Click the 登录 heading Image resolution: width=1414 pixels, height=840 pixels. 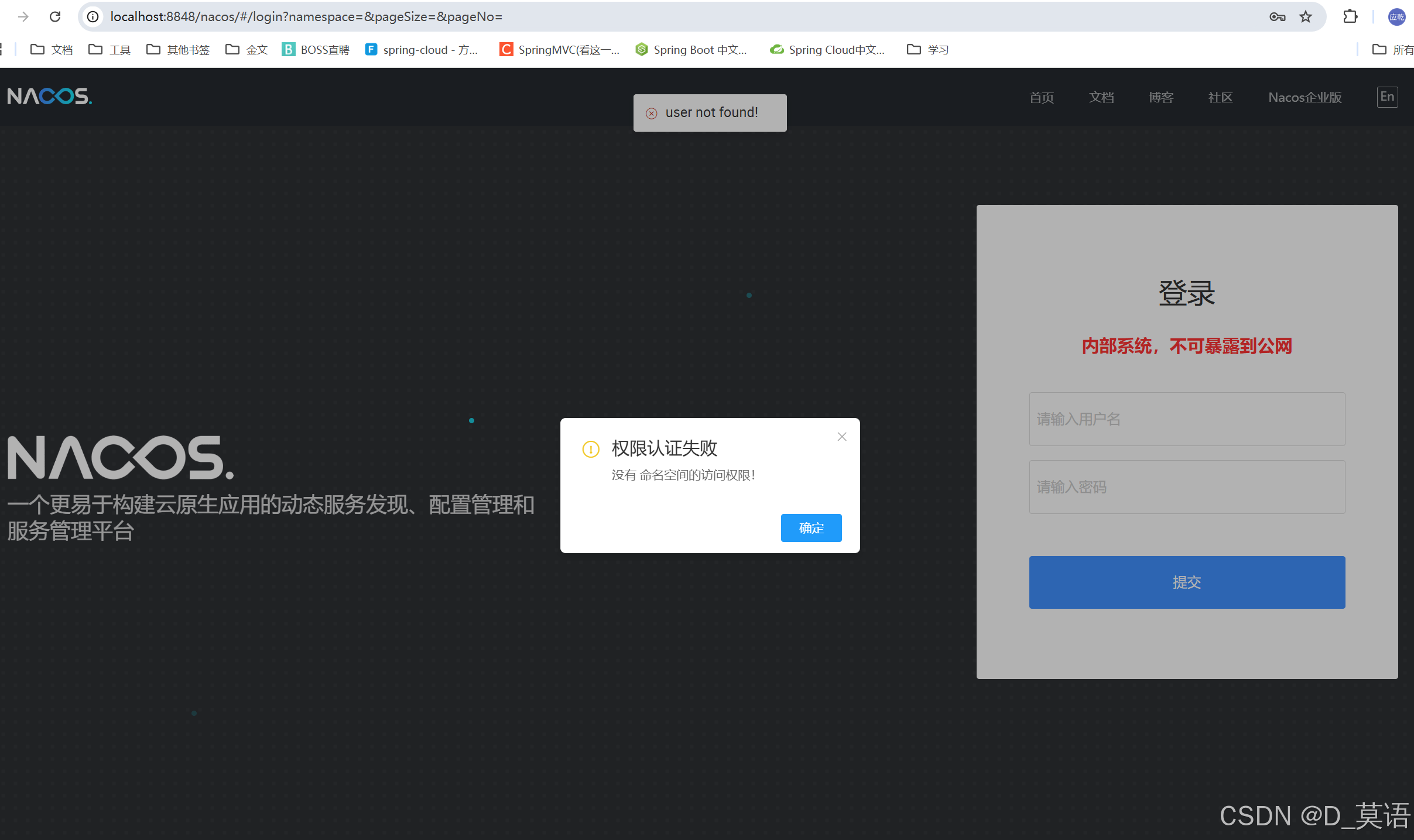click(1187, 293)
